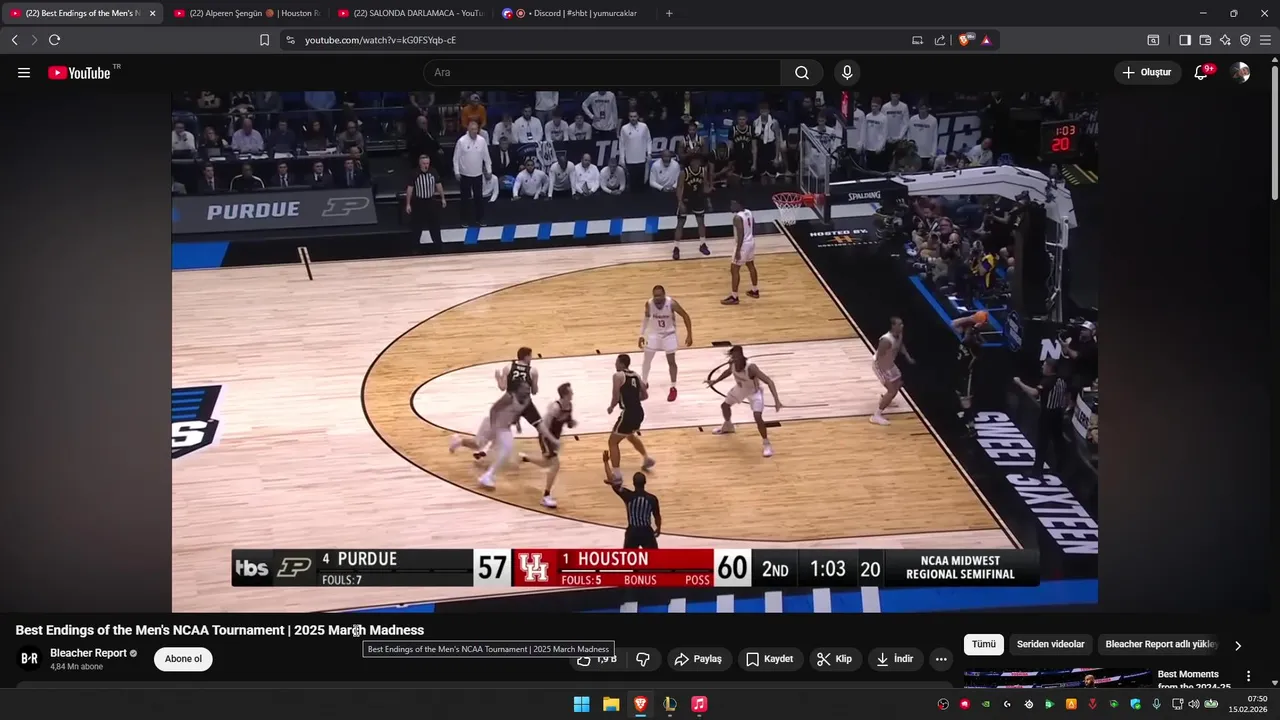The width and height of the screenshot is (1280, 720).
Task: Open Brave Rewards triangle icon
Action: tap(986, 40)
